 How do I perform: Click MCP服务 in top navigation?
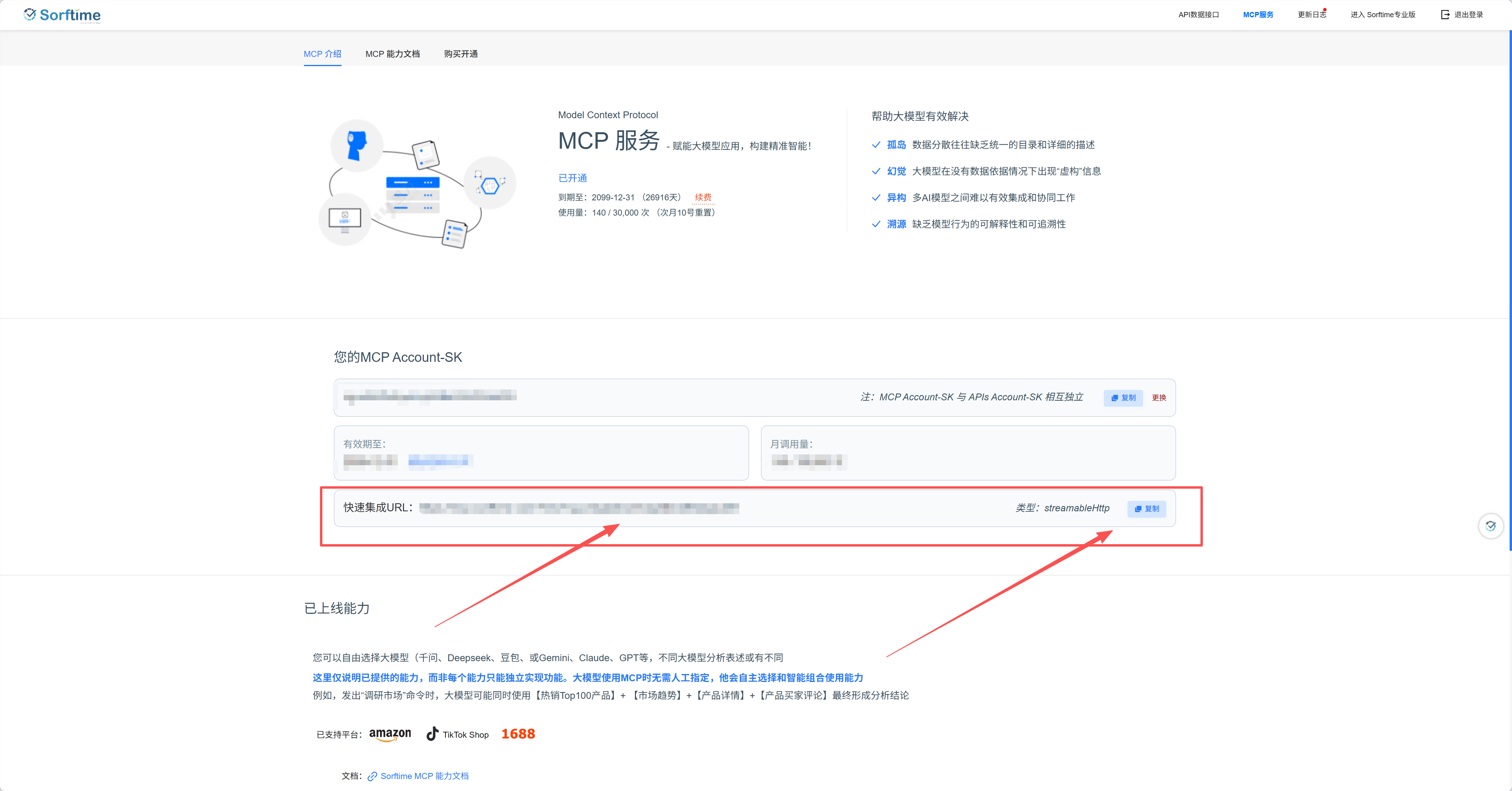(x=1258, y=15)
